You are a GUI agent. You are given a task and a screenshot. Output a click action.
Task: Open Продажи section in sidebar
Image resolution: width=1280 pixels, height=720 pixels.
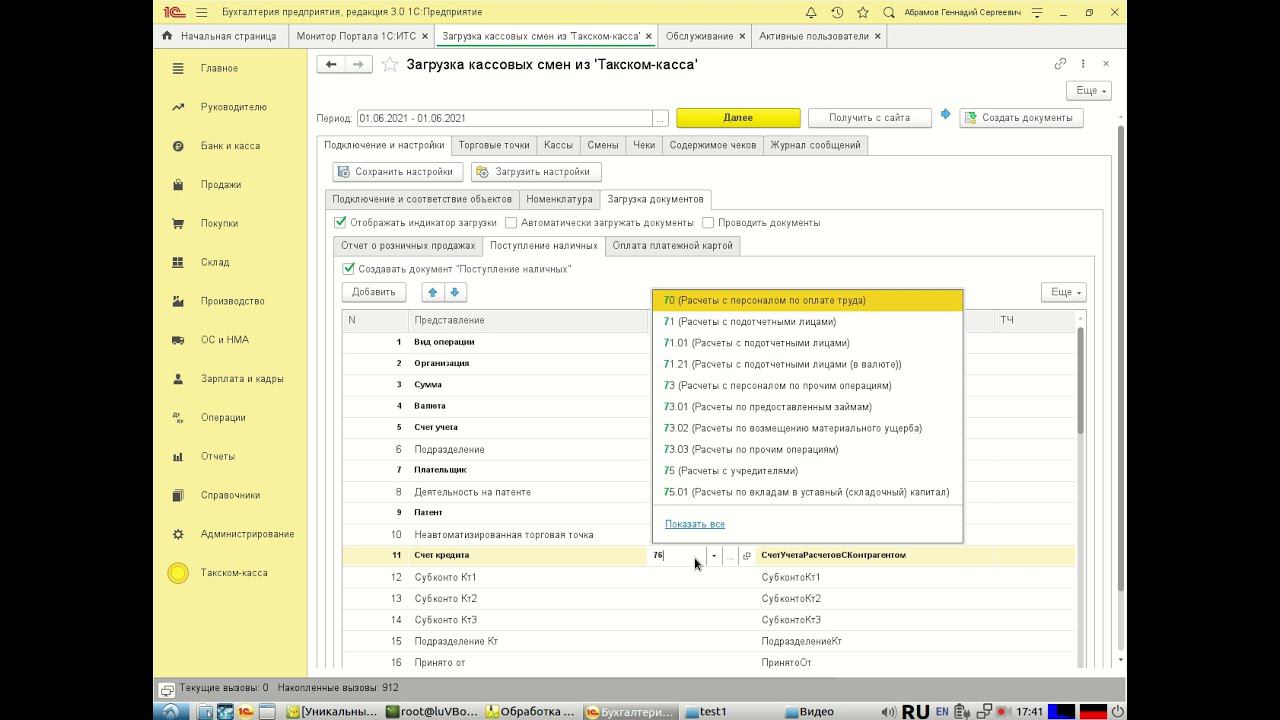click(220, 185)
